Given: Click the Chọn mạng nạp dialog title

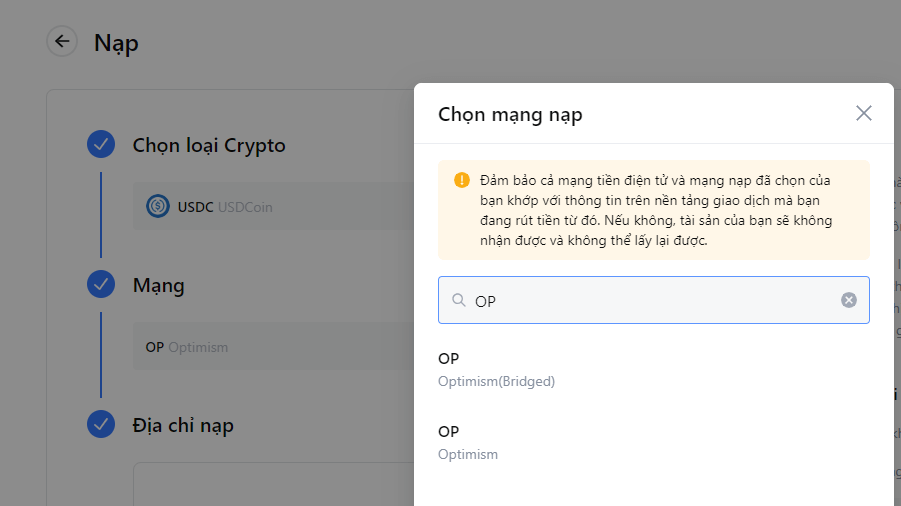Looking at the screenshot, I should click(x=510, y=114).
